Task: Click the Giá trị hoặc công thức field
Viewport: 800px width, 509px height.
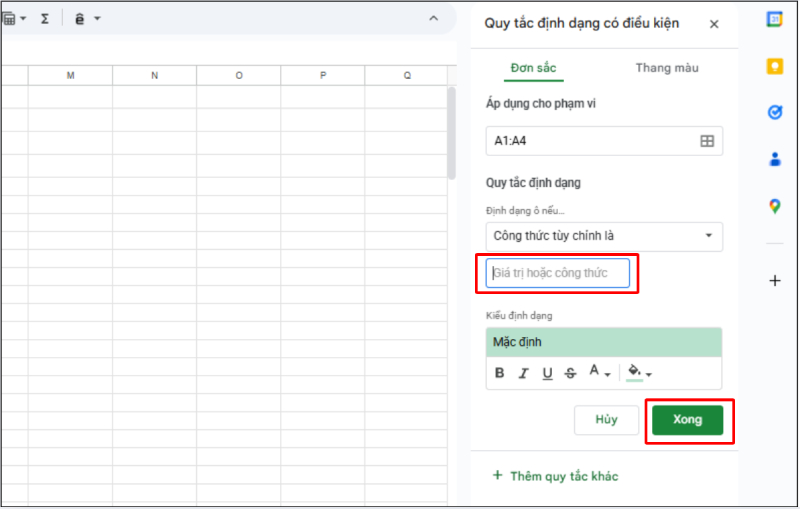Action: tap(558, 273)
